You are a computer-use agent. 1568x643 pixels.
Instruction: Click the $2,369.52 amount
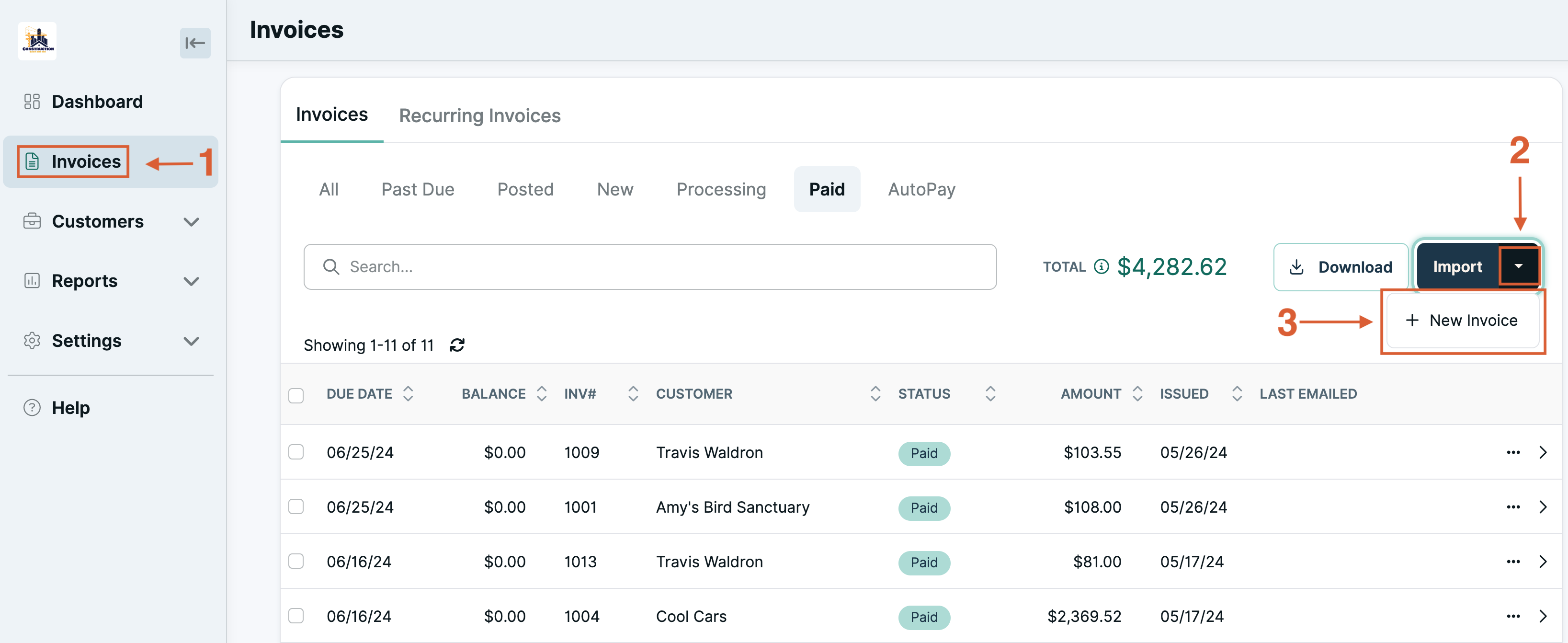coord(1084,616)
